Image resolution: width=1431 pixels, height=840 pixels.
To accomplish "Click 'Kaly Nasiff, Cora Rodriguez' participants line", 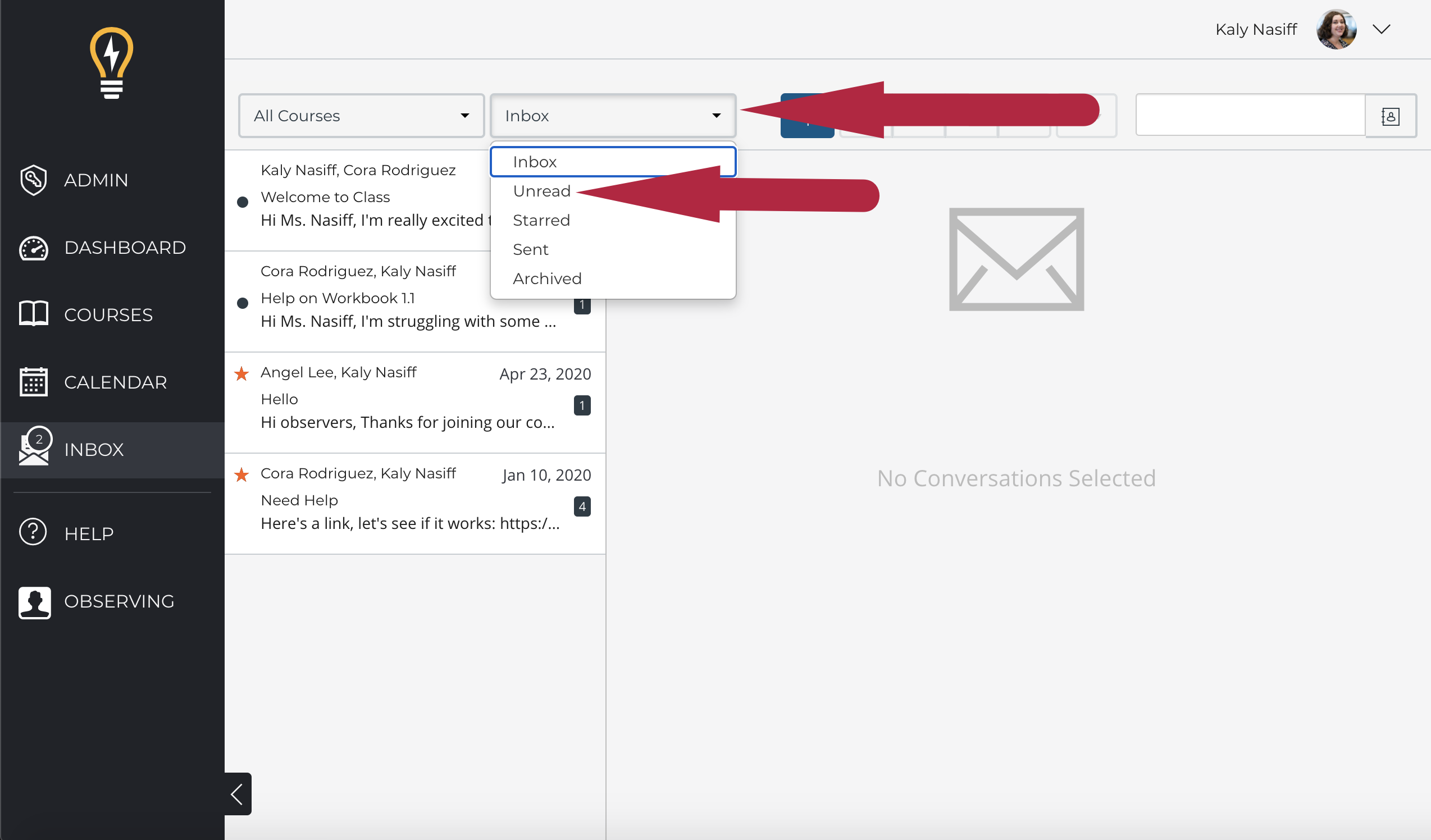I will [x=358, y=170].
